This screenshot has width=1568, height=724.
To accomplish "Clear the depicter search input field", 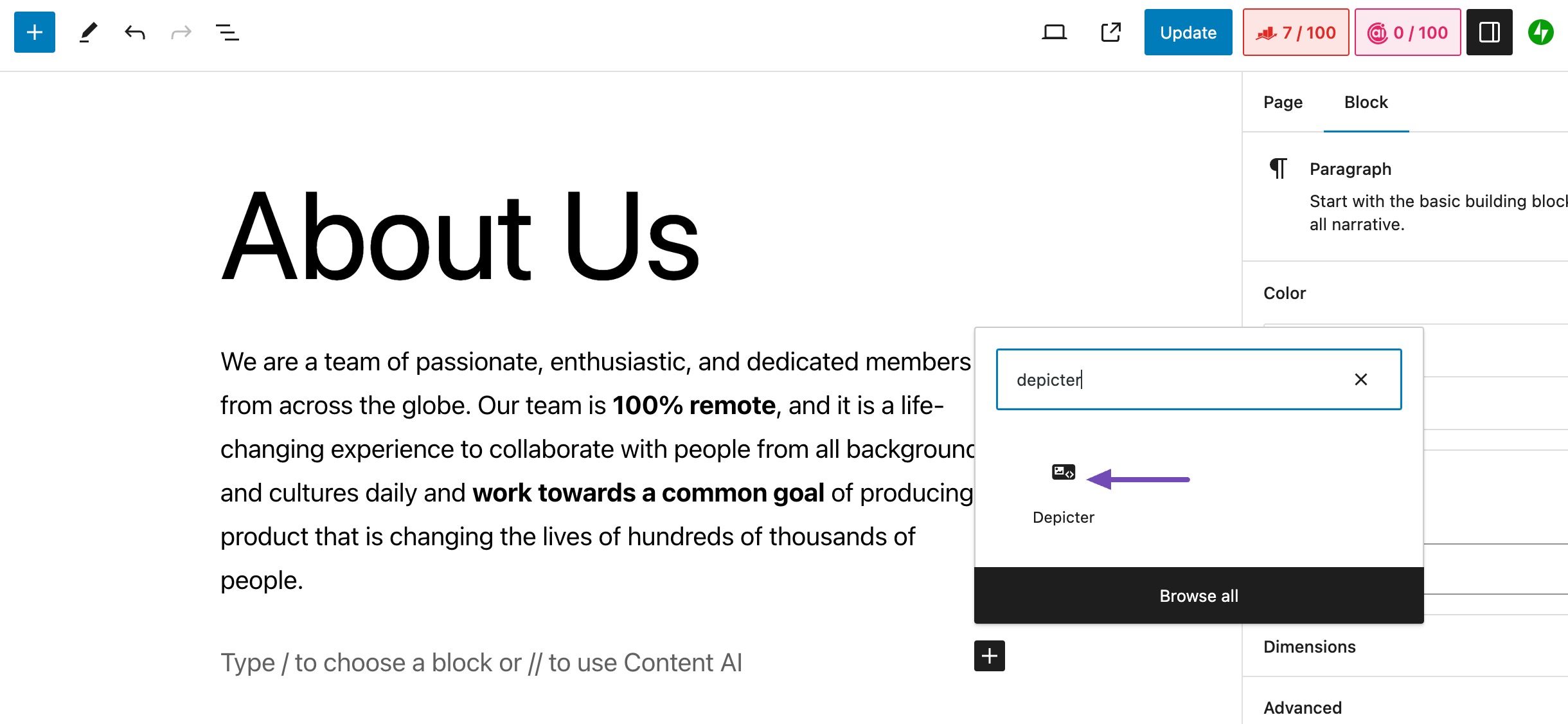I will pos(1361,378).
